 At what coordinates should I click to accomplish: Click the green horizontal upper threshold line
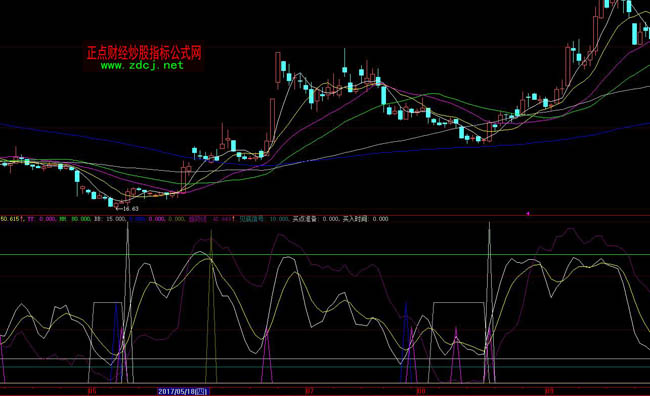point(325,255)
